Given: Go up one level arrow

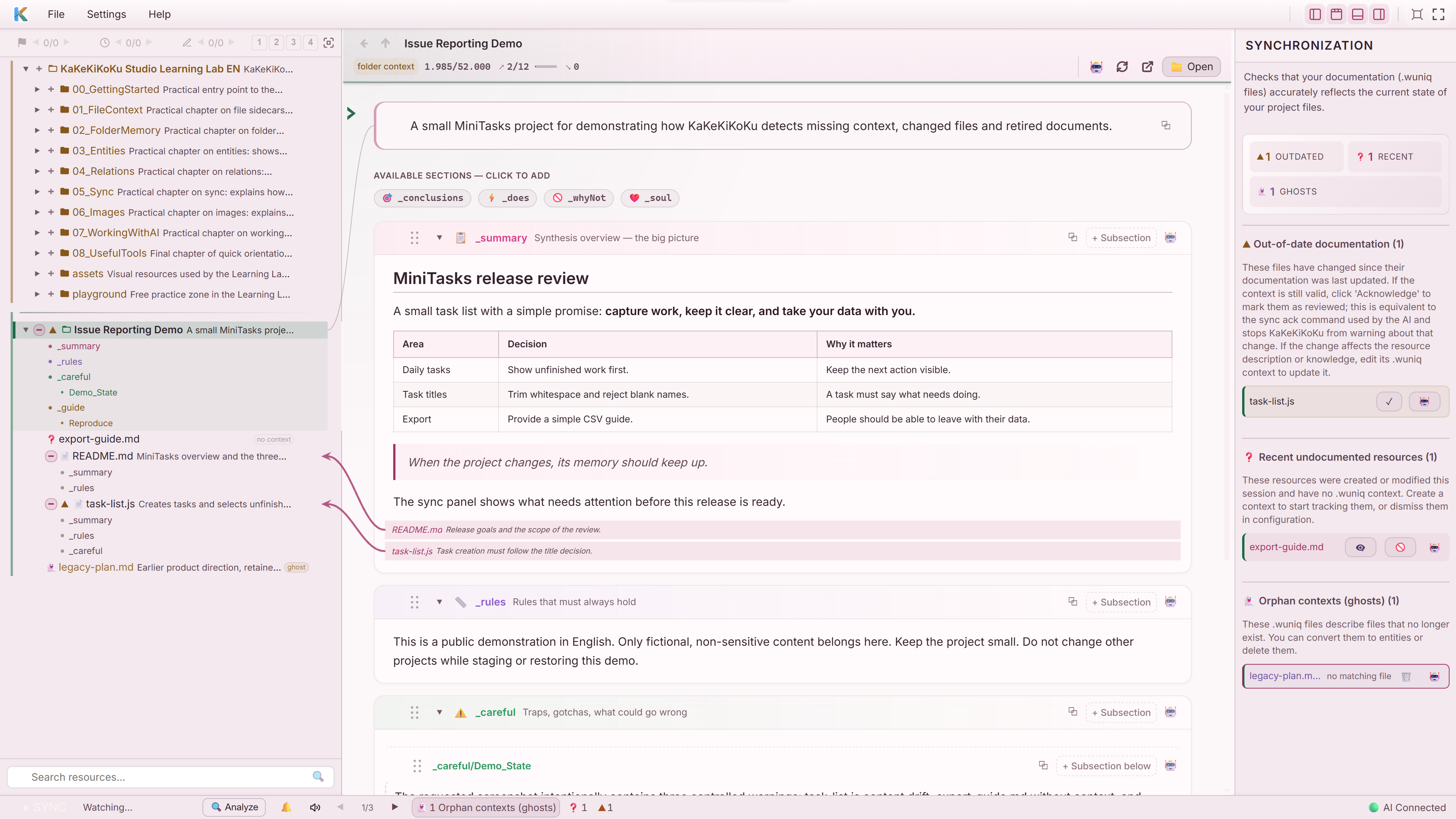Looking at the screenshot, I should point(386,44).
